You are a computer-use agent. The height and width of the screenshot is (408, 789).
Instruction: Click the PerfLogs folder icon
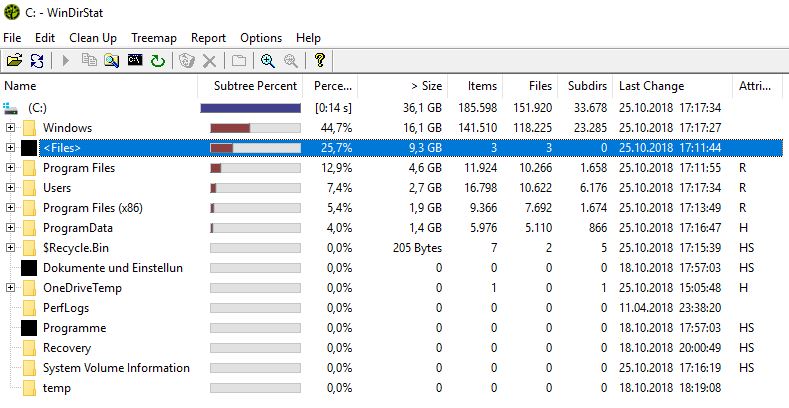point(29,308)
